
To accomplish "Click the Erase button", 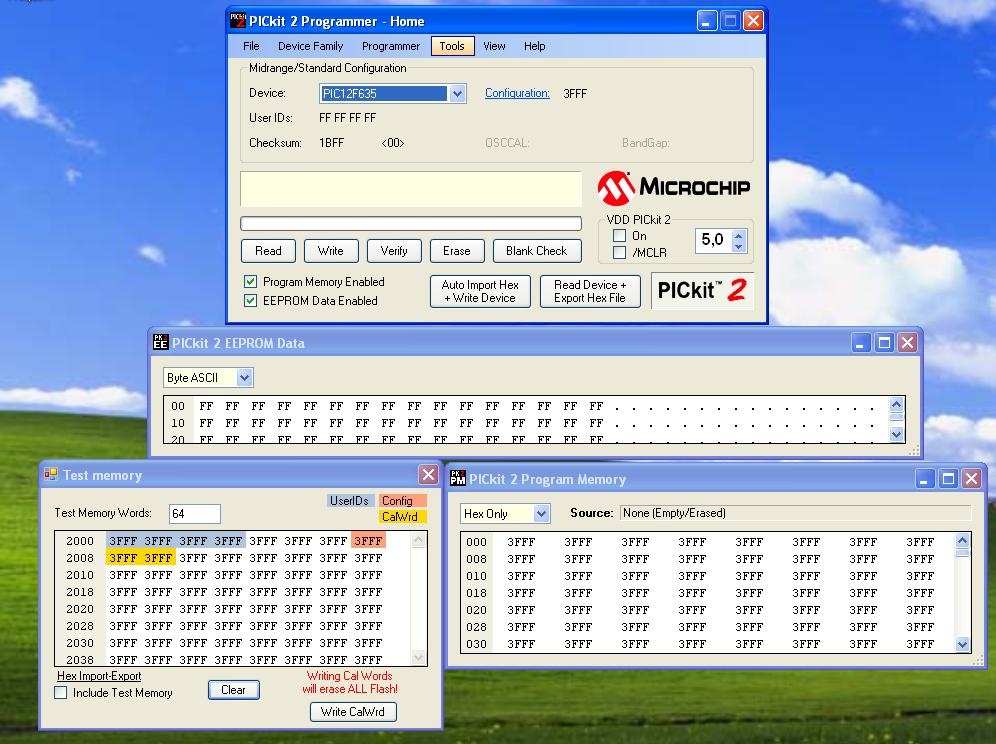I will click(457, 251).
